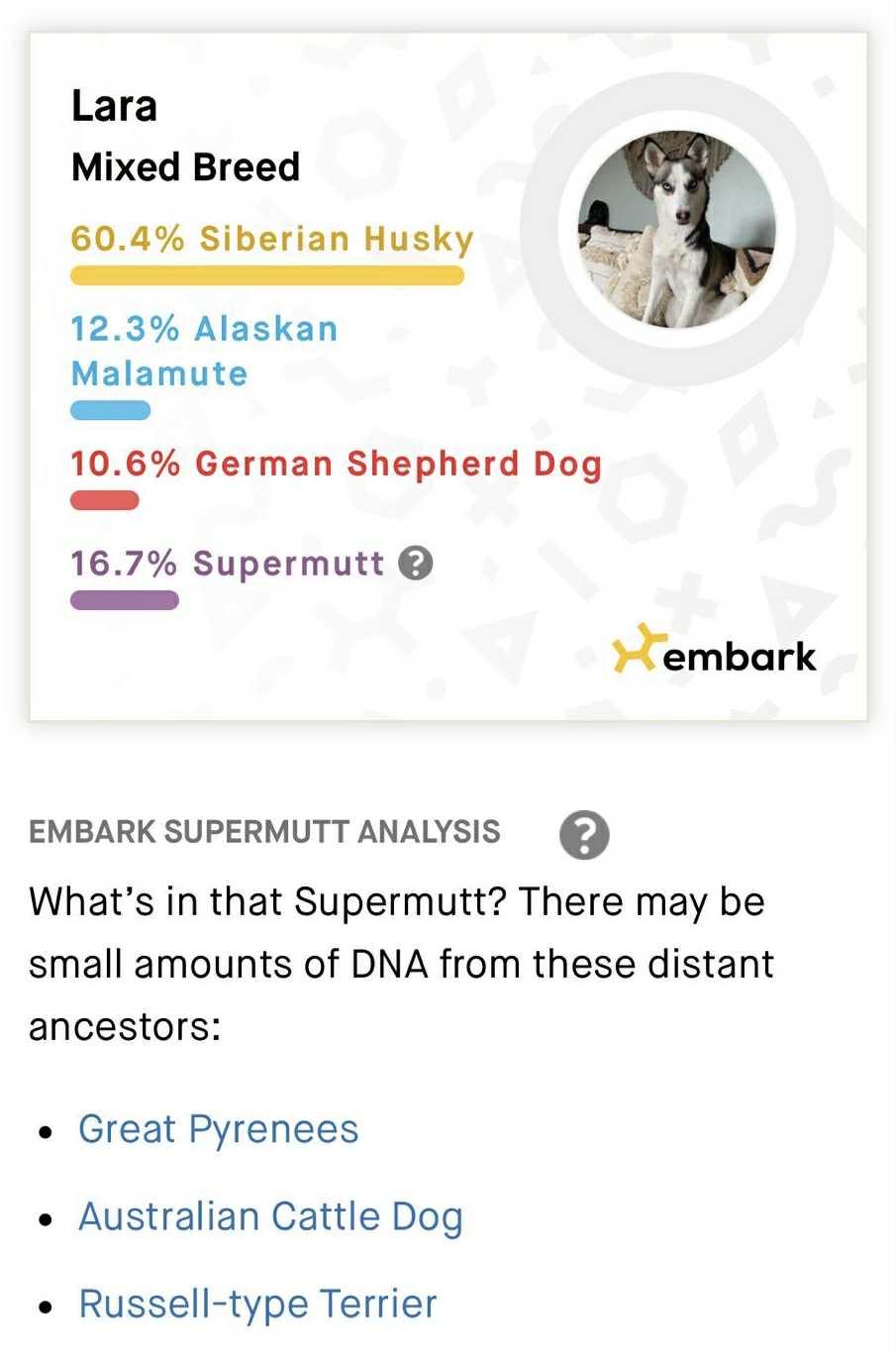
Task: Open the Australian Cattle Dog link
Action: [270, 1216]
